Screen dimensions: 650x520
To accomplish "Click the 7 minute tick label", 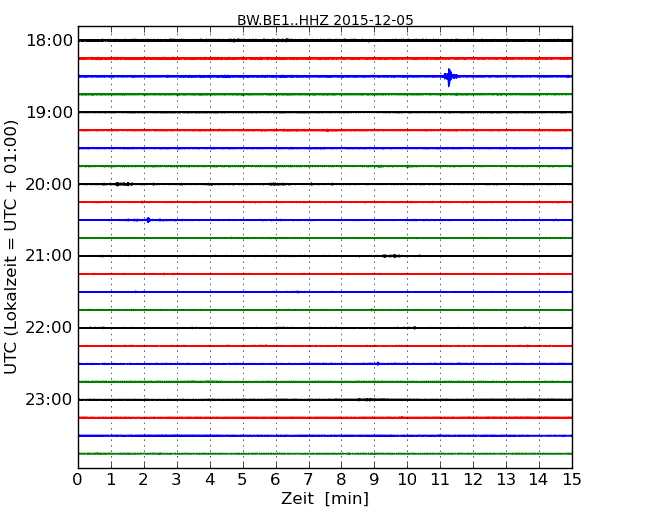I will point(308,480).
